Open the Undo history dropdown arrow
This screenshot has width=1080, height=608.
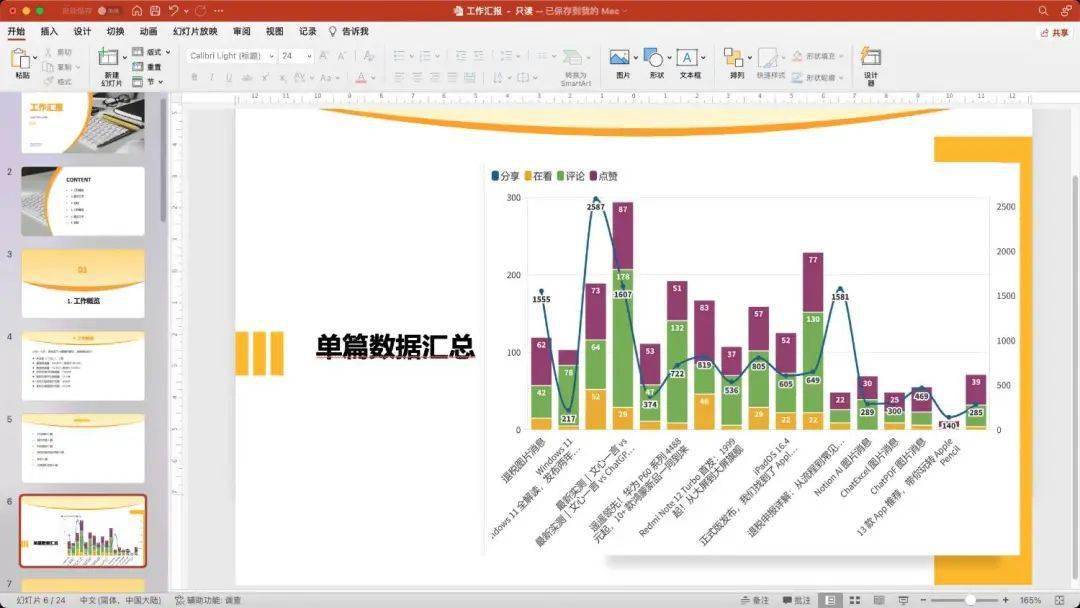186,11
